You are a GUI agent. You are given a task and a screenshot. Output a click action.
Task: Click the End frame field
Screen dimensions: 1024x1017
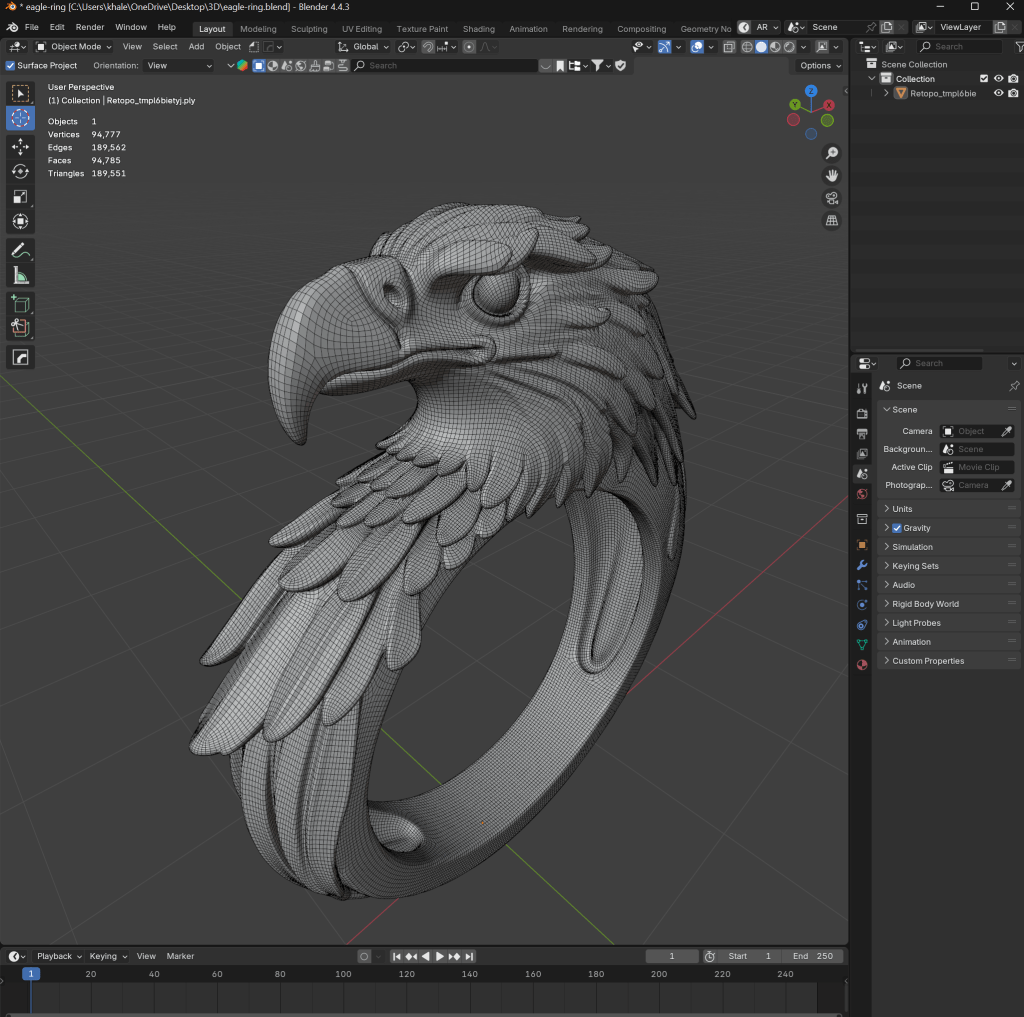[812, 956]
